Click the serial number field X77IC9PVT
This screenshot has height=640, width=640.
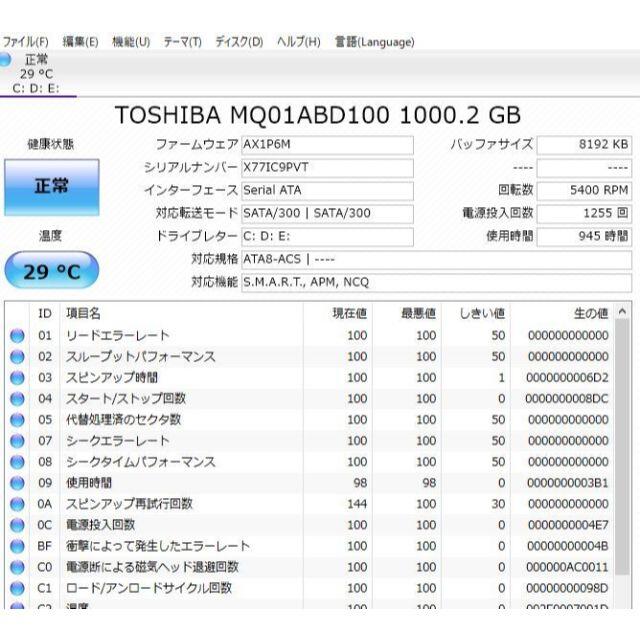point(327,168)
